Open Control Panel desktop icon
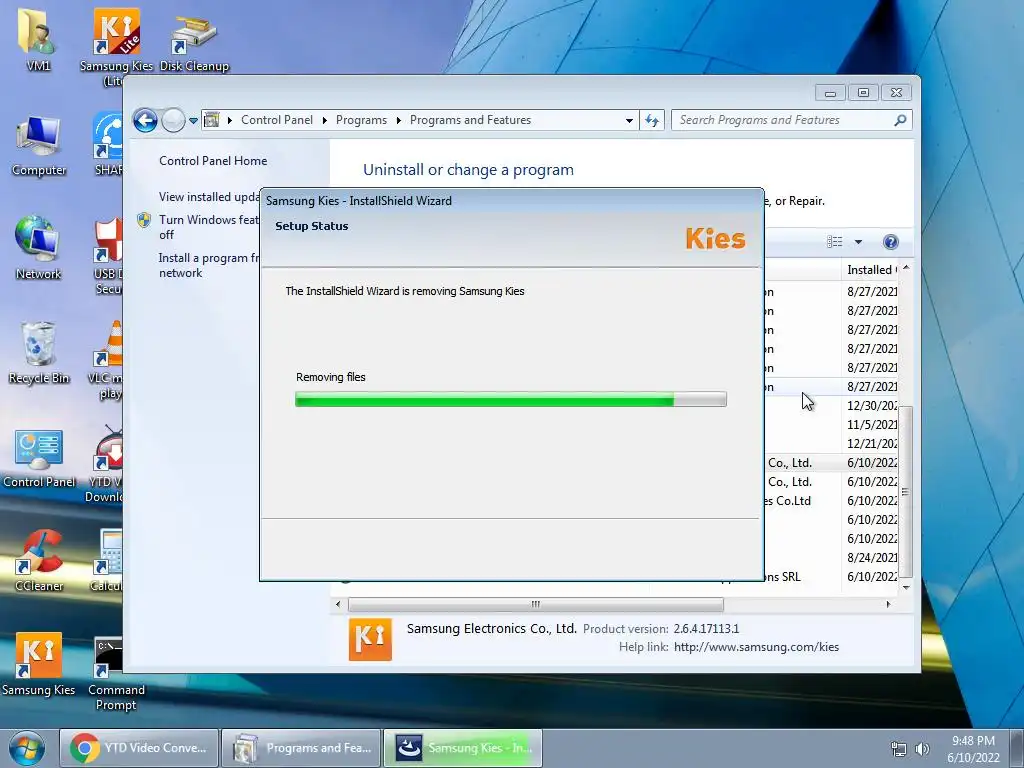Screen dimensions: 1024x768 [x=39, y=457]
